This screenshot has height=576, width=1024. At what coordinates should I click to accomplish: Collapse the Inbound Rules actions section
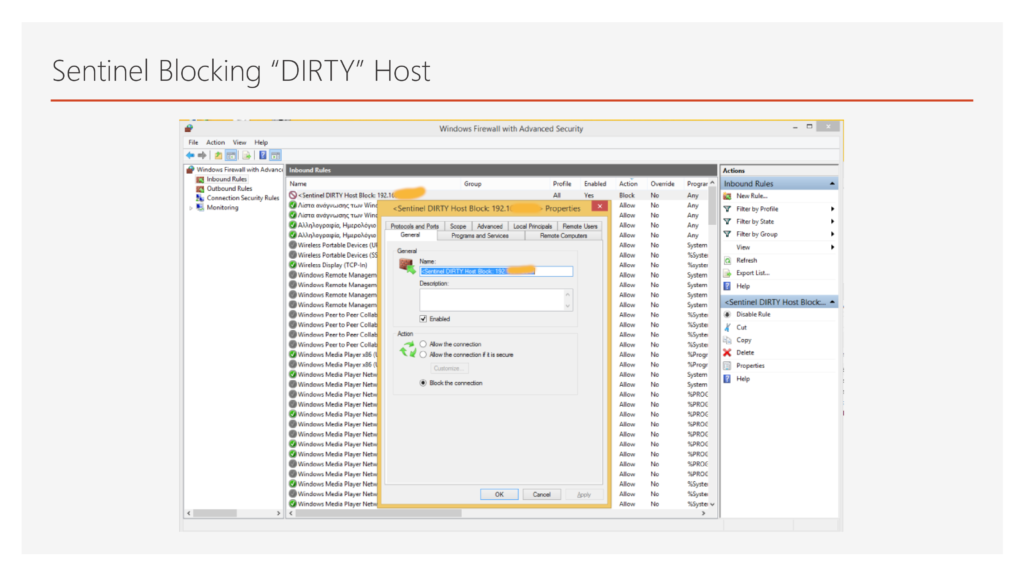(832, 184)
